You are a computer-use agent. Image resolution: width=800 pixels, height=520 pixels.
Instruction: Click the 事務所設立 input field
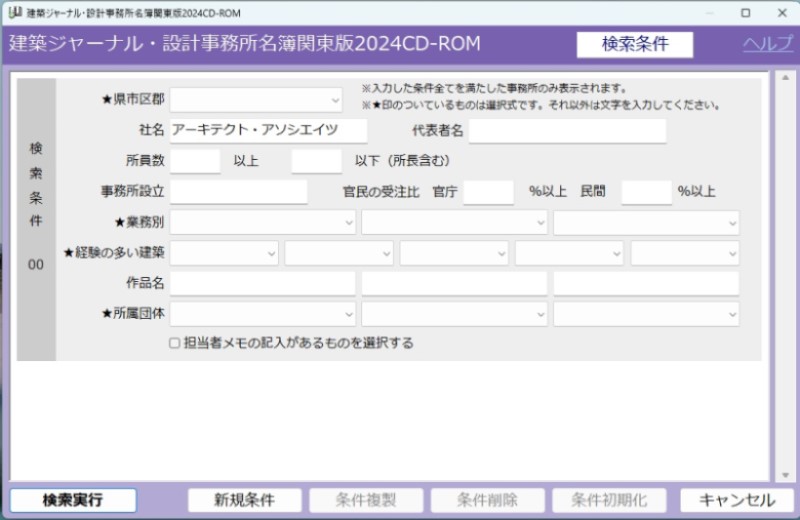point(239,192)
